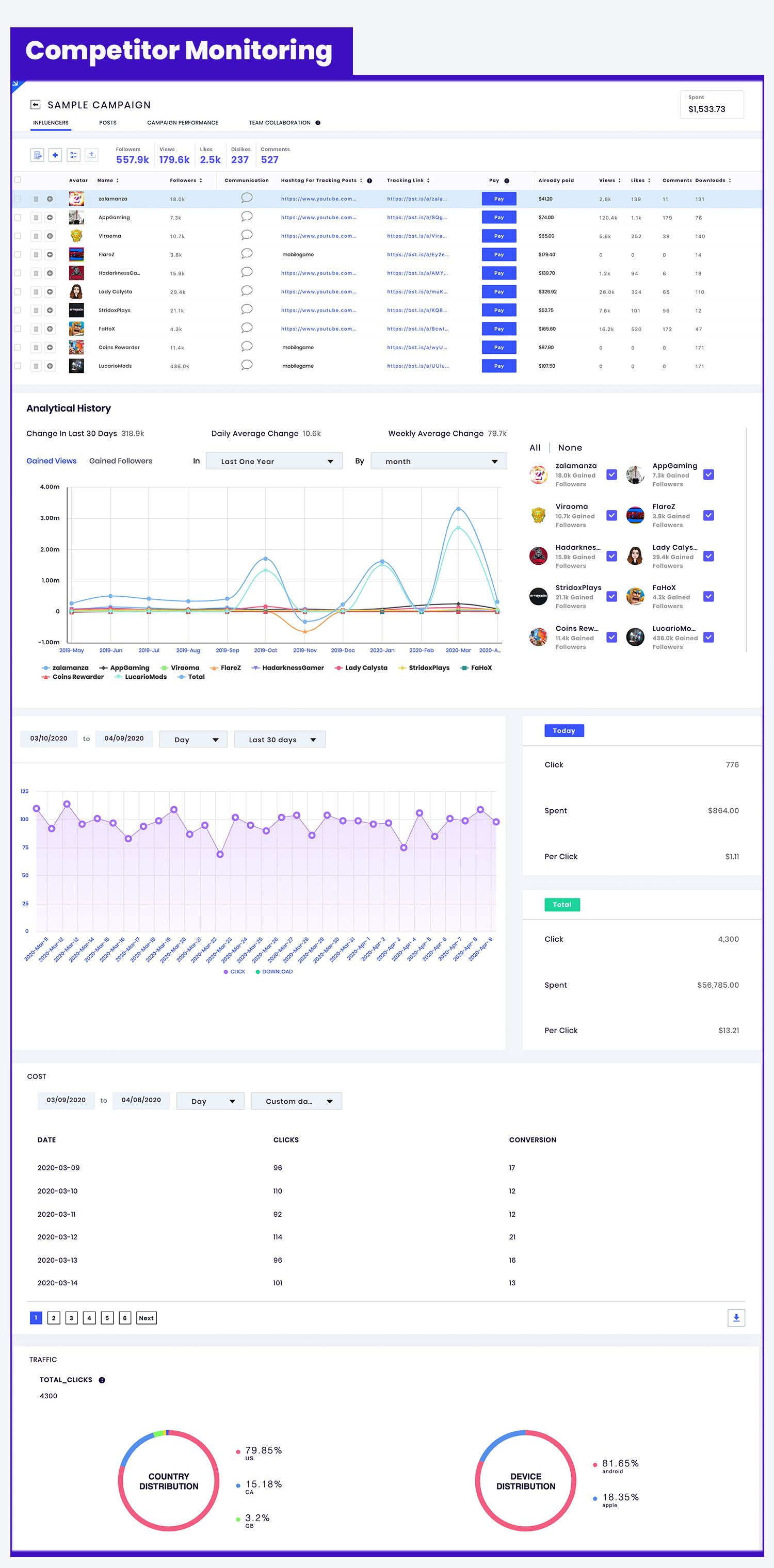Open the Day dropdown in Cost section
This screenshot has width=774, height=1568.
point(210,1101)
